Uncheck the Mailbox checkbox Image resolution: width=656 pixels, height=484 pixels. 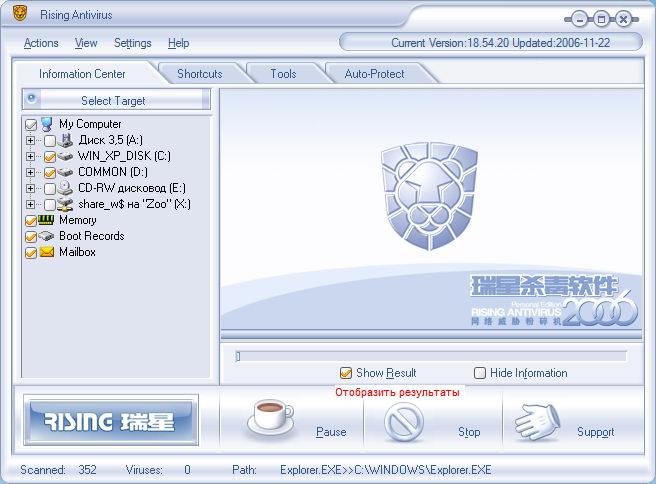click(x=31, y=253)
